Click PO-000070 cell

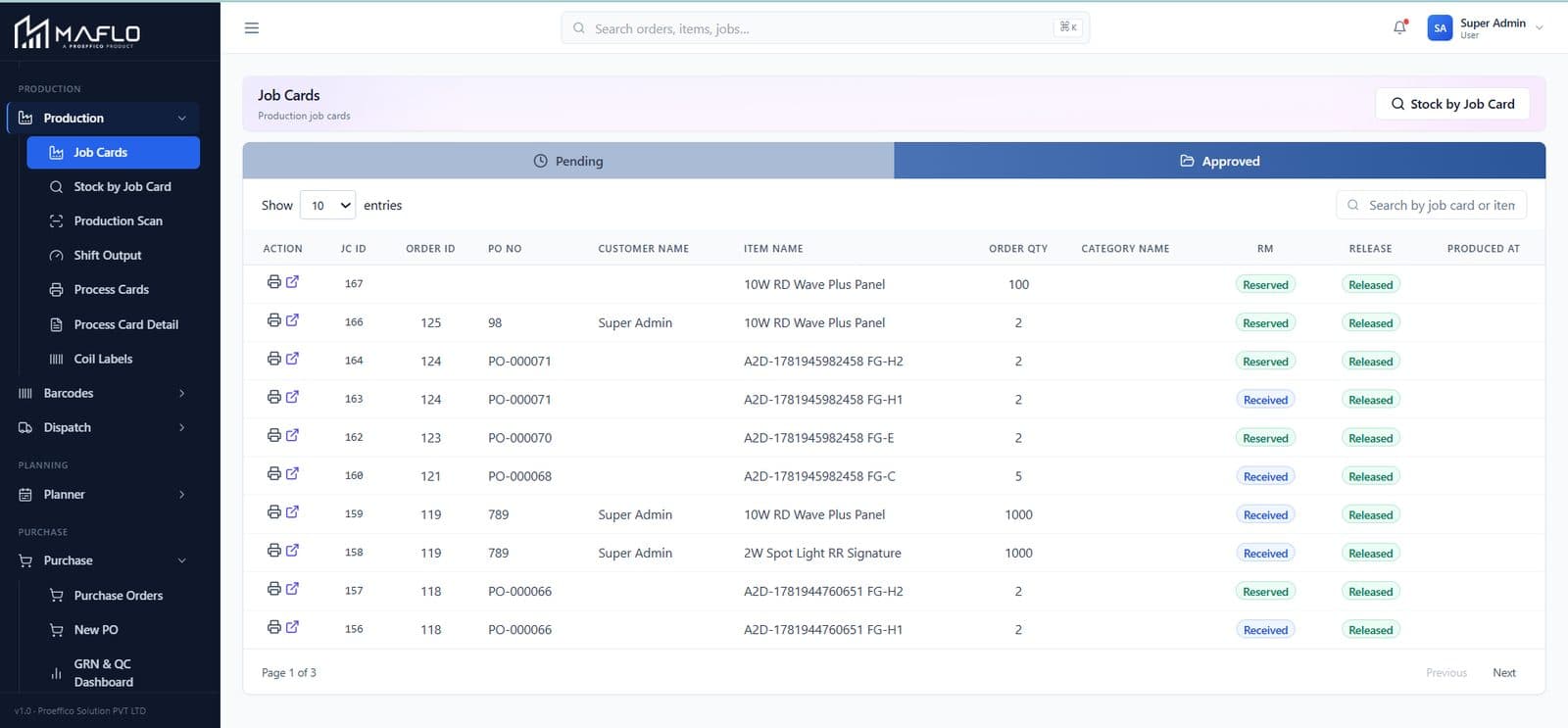click(x=519, y=438)
